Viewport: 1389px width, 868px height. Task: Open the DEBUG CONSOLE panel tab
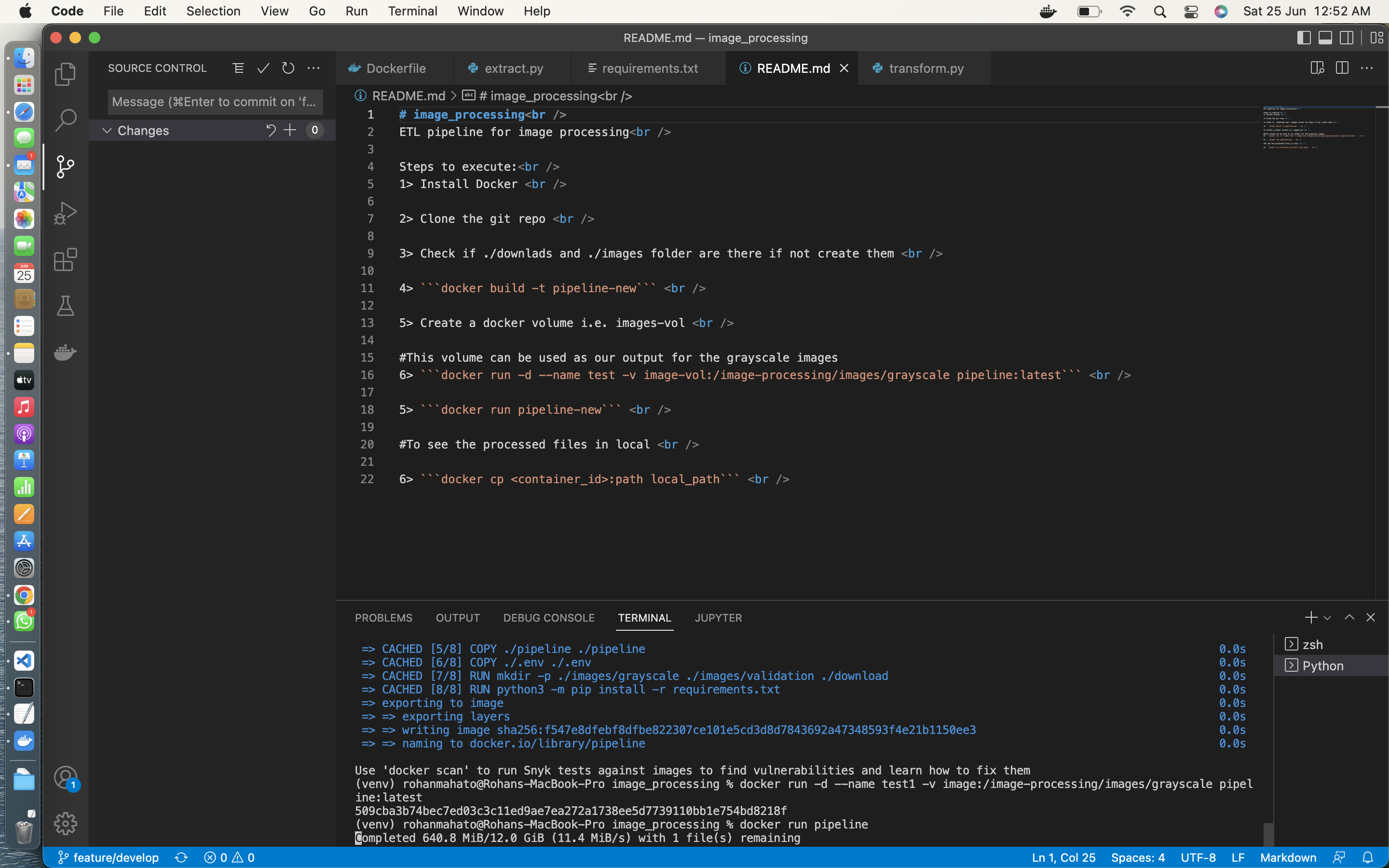pyautogui.click(x=549, y=618)
